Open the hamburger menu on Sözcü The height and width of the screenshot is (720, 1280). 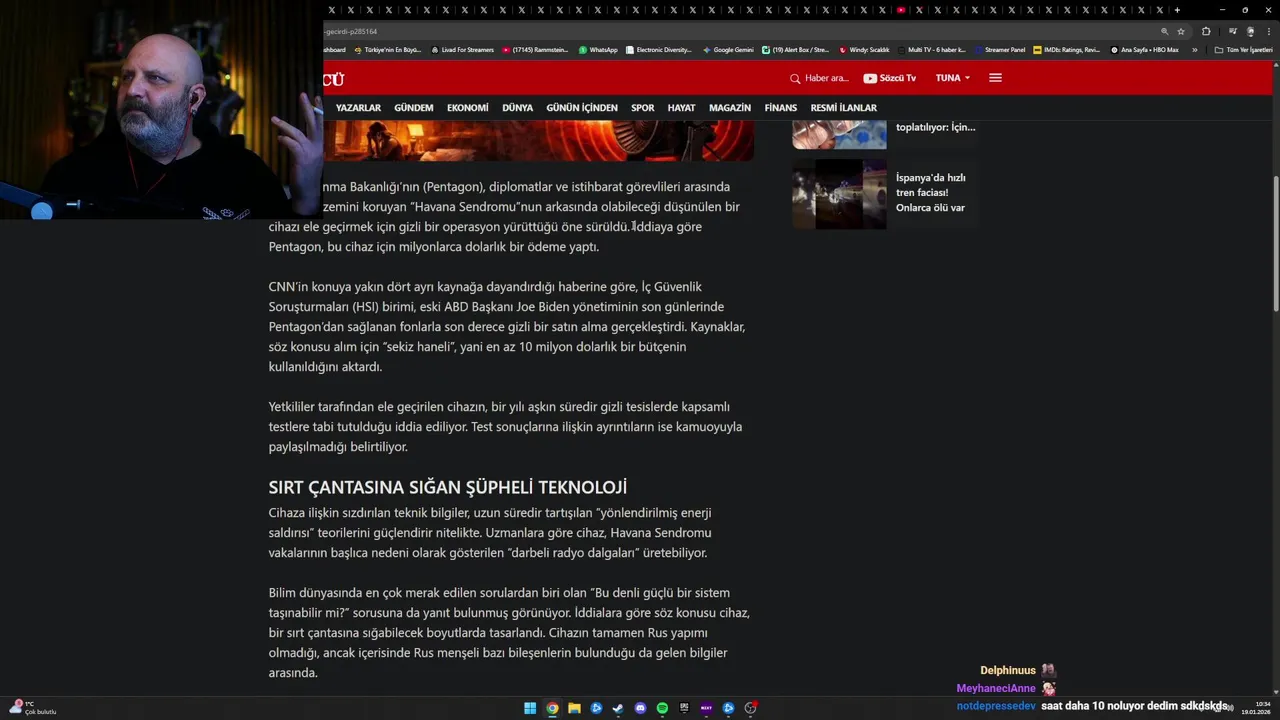pos(995,78)
